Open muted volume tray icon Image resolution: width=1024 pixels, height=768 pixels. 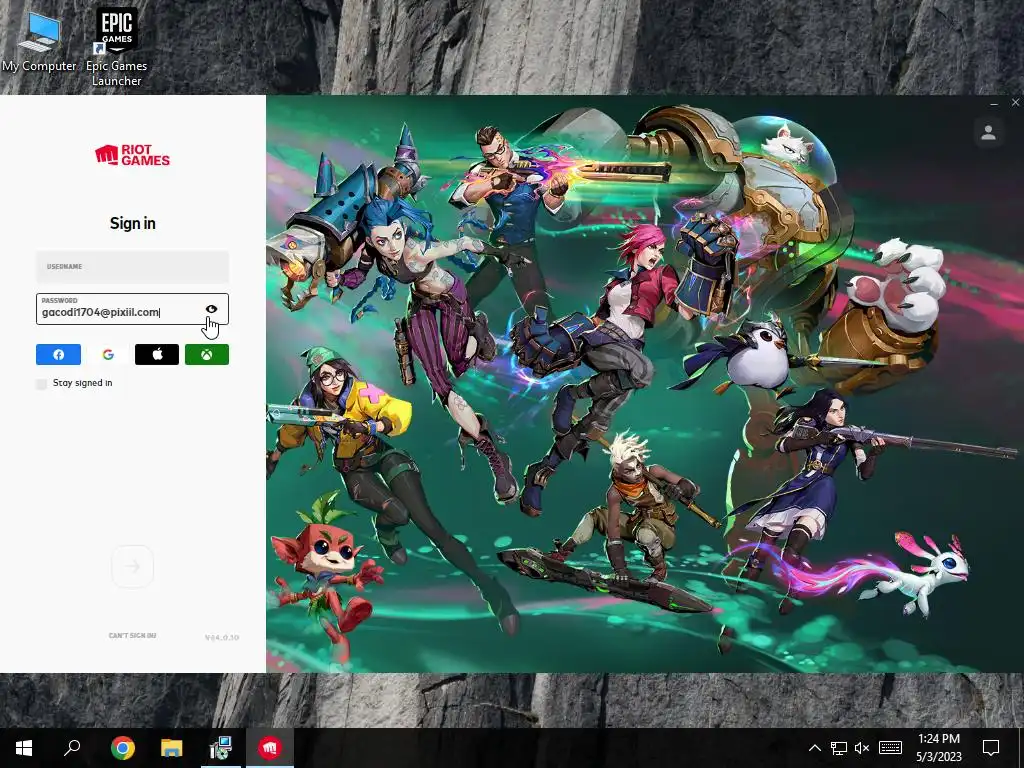(x=862, y=748)
